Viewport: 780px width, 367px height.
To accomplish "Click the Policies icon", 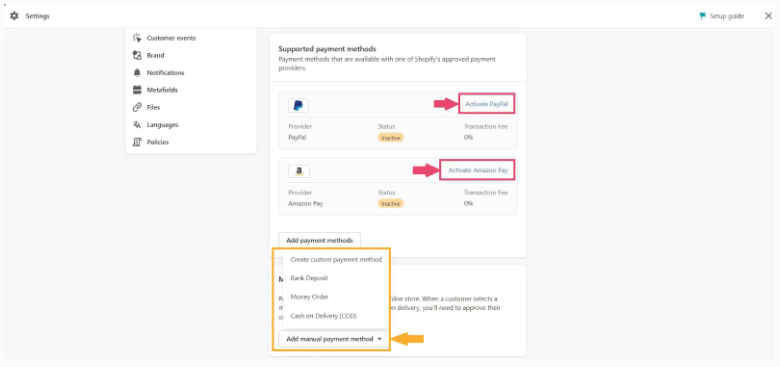I will [x=137, y=142].
